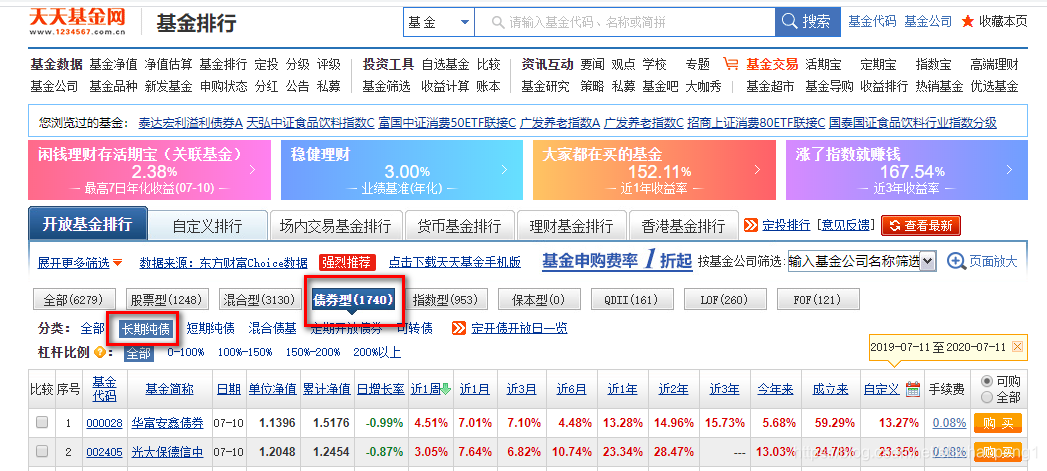Expand 展开更多筛选
1047x471 pixels.
point(80,263)
